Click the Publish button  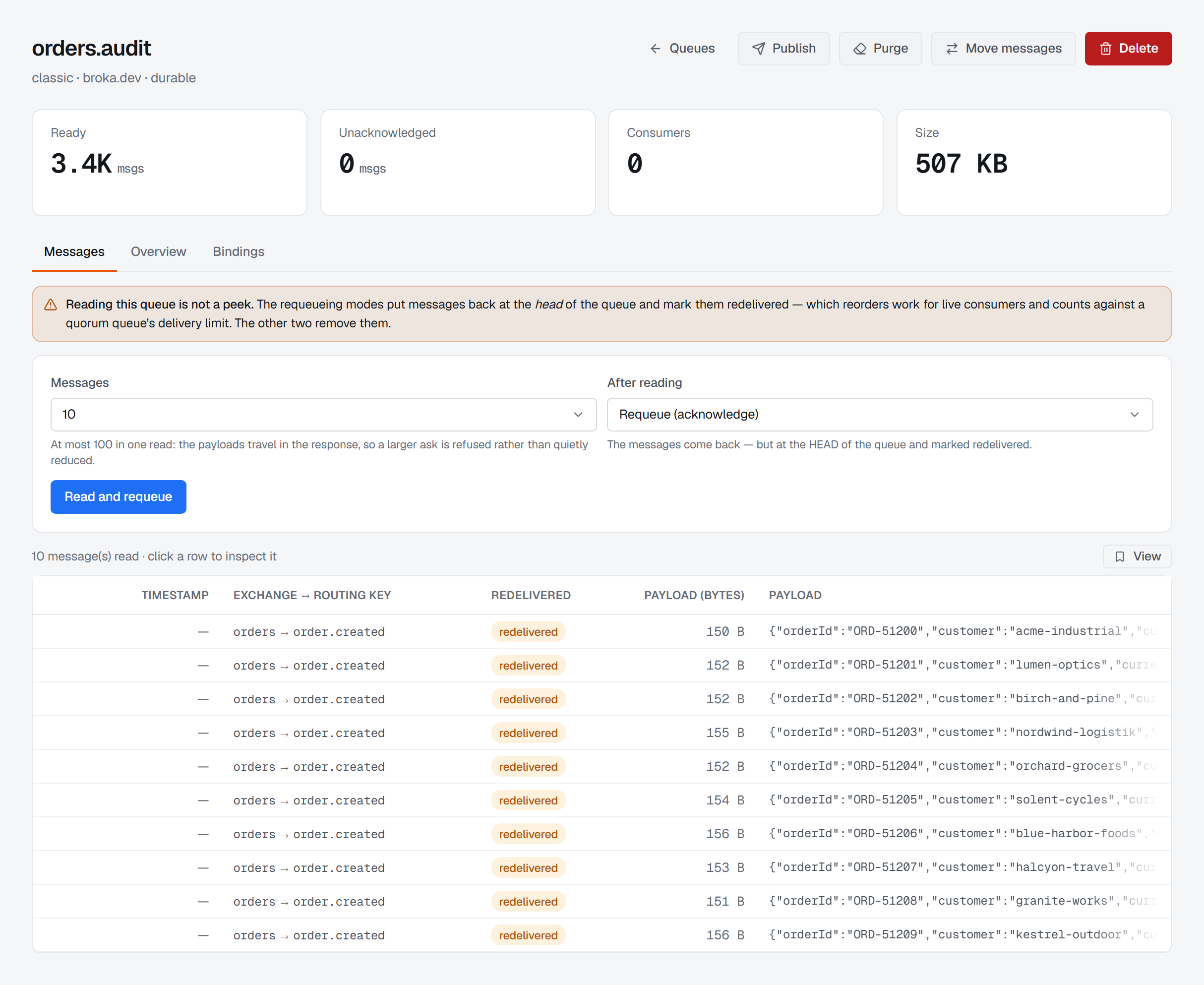pyautogui.click(x=783, y=48)
